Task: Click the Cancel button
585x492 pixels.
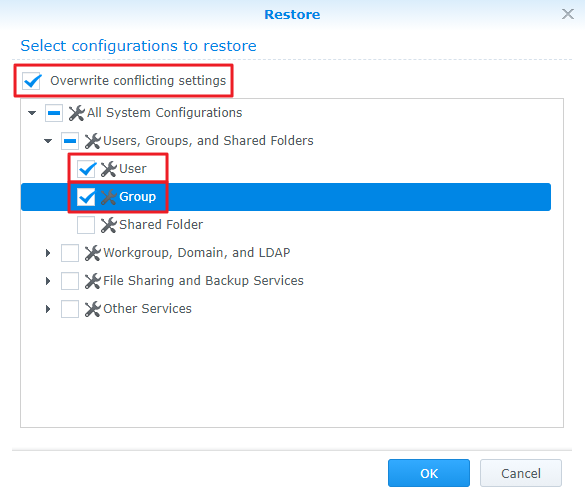Action: 520,473
